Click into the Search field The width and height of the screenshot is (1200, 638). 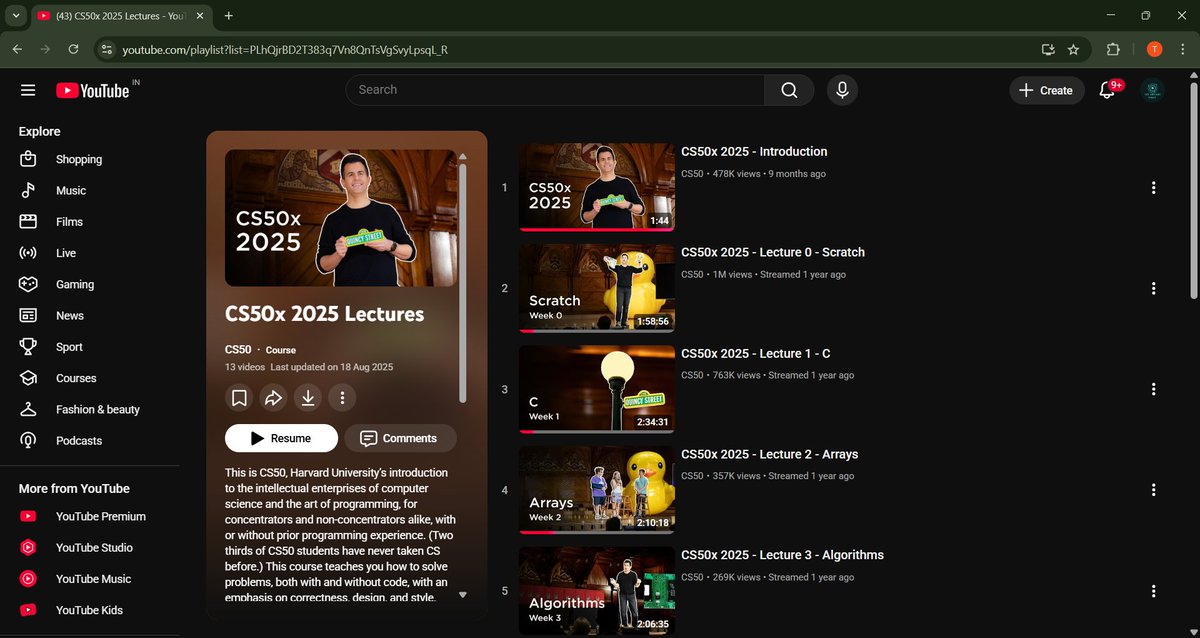(555, 90)
